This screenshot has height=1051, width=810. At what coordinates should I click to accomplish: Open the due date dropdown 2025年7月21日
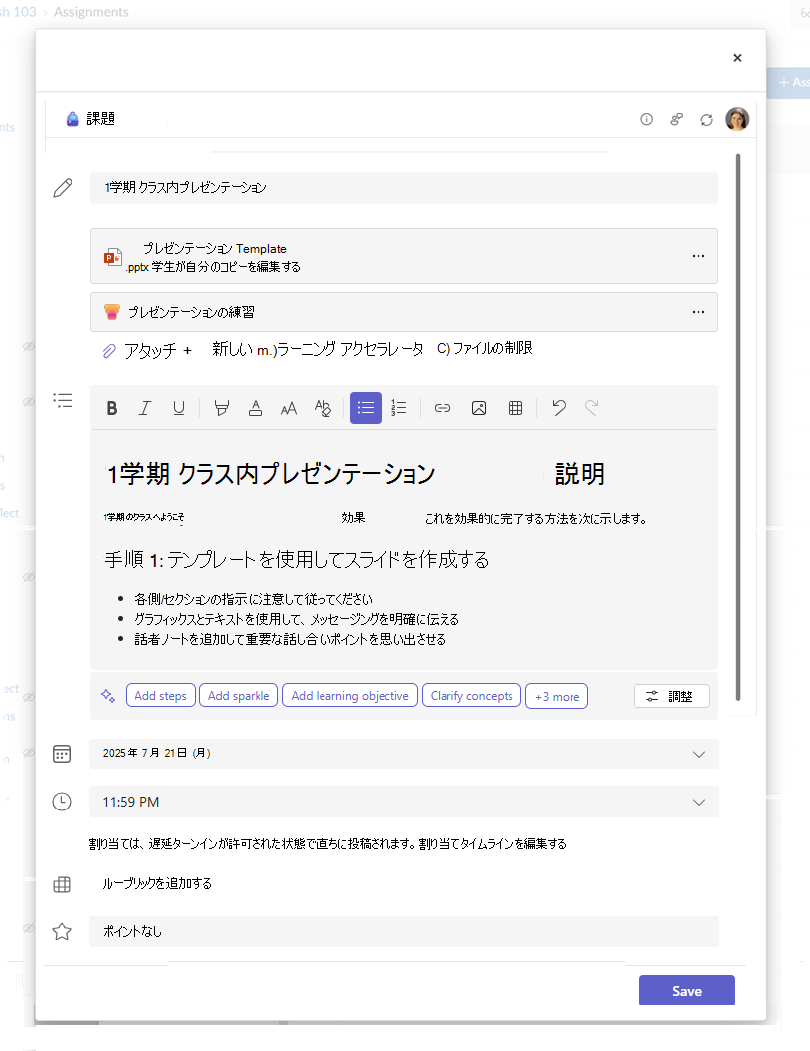pyautogui.click(x=404, y=754)
